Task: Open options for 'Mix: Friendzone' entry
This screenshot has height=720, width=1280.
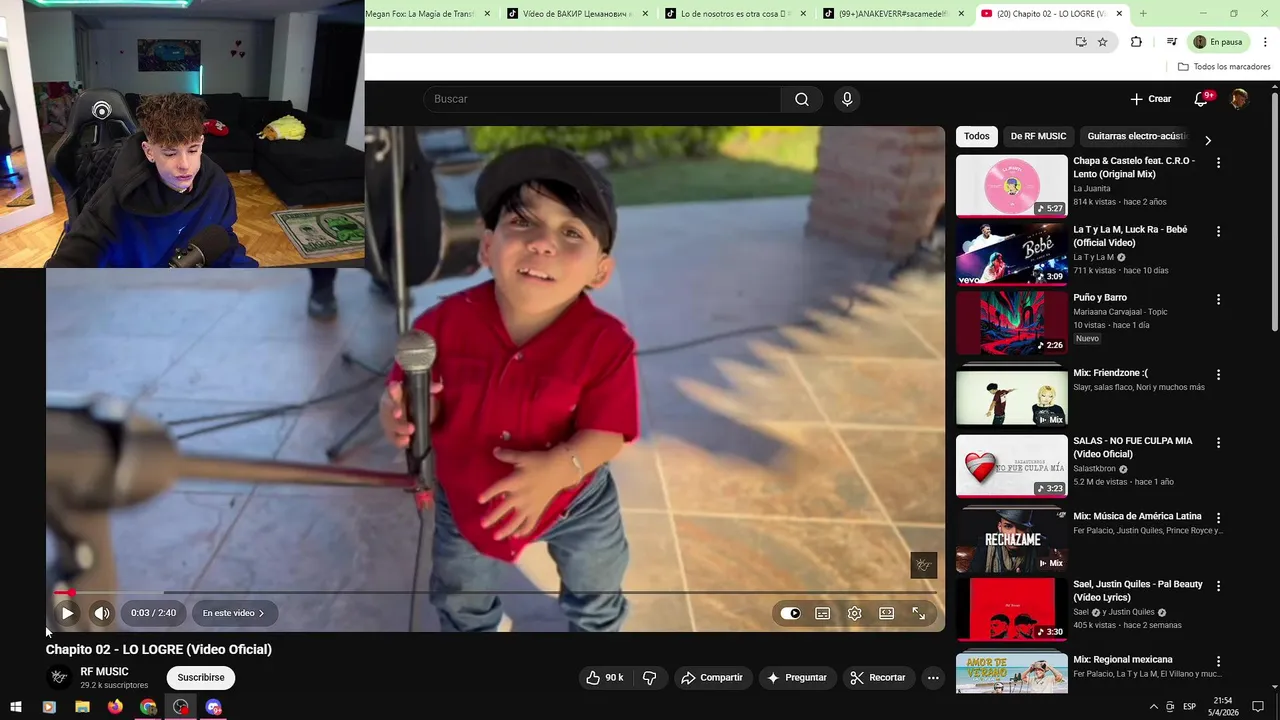Action: 1218,374
